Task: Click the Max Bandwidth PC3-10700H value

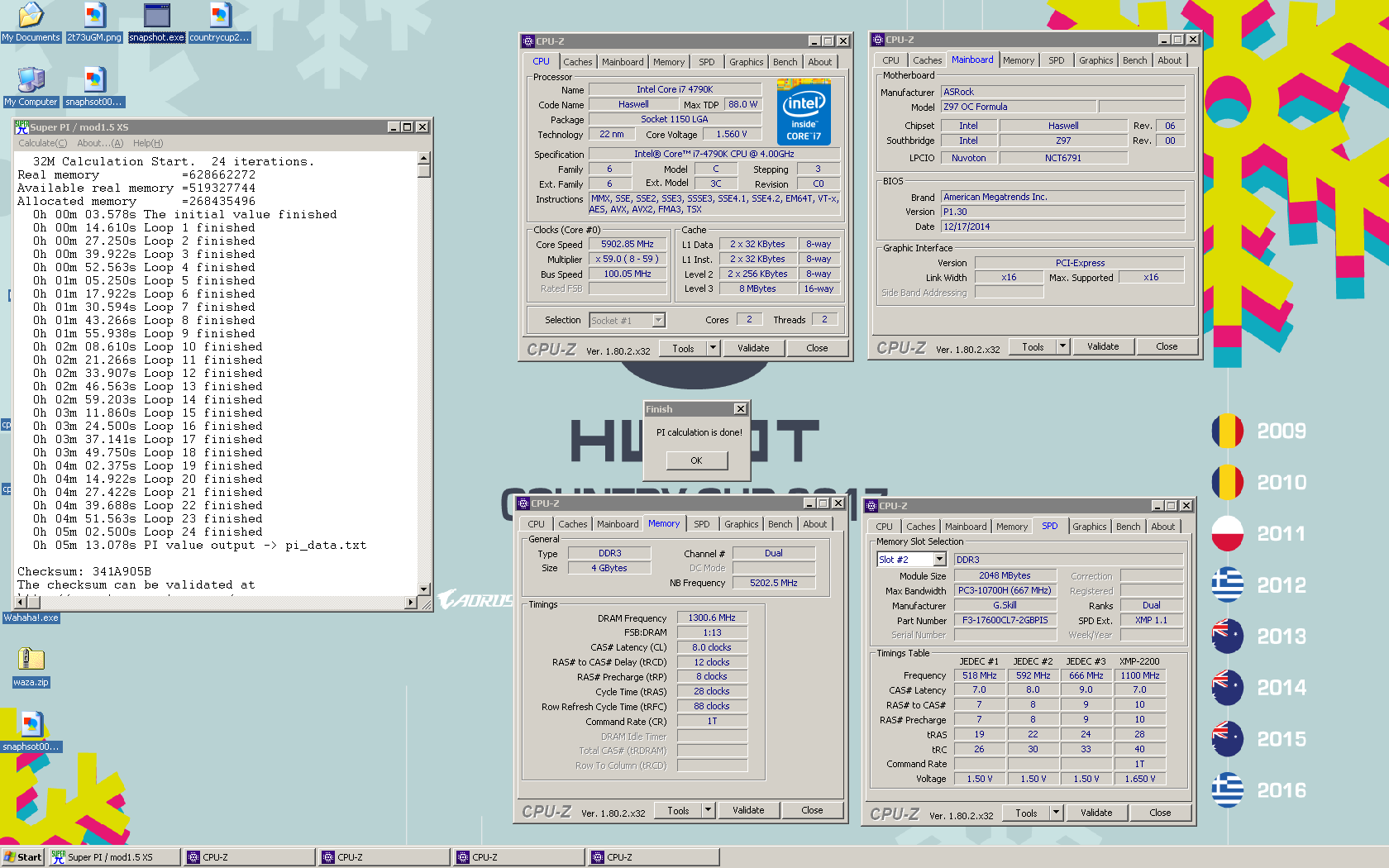Action: click(x=1005, y=590)
